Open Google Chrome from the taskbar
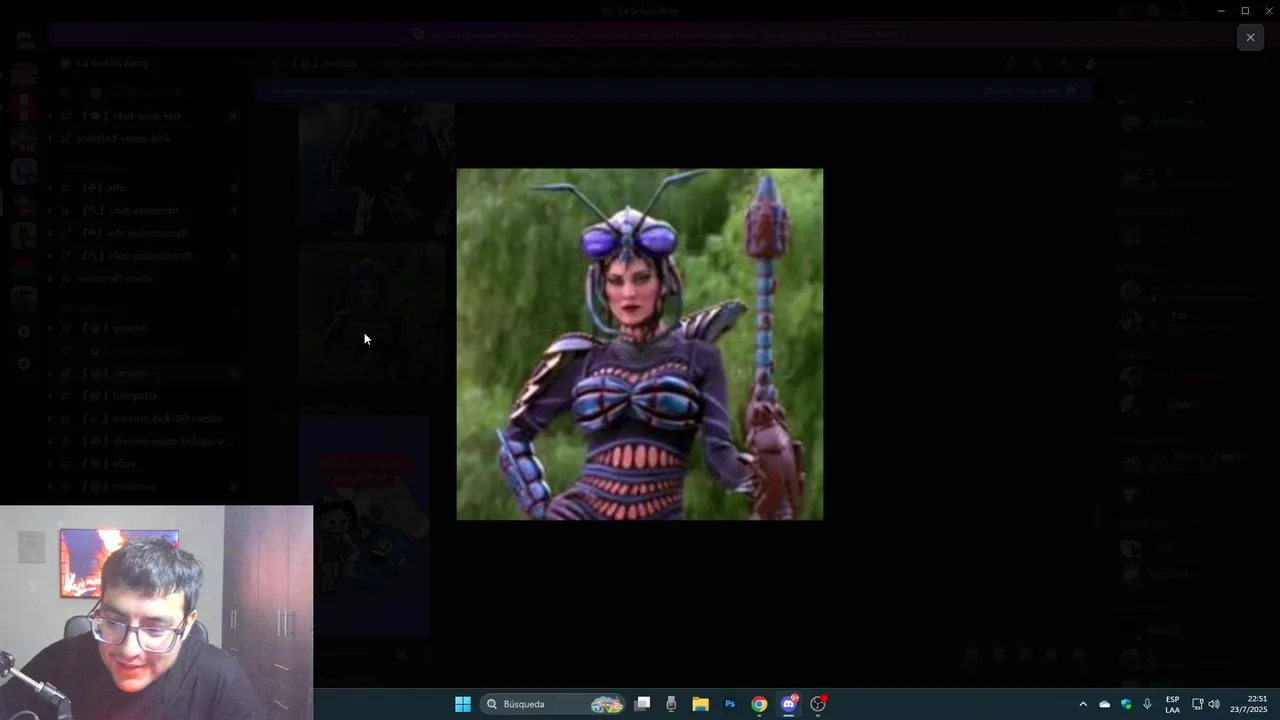This screenshot has width=1280, height=720. pyautogui.click(x=759, y=704)
